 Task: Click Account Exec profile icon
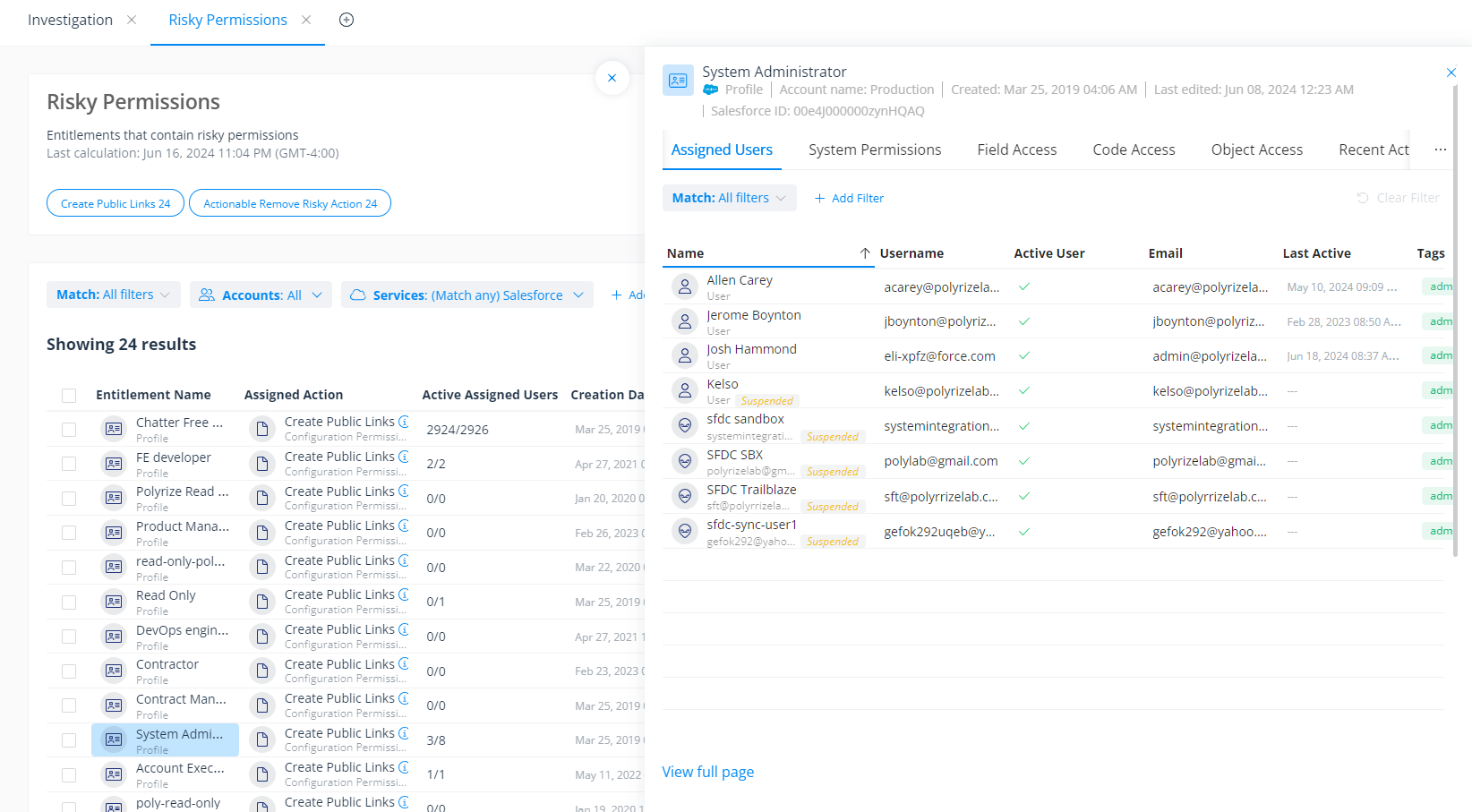click(x=114, y=774)
